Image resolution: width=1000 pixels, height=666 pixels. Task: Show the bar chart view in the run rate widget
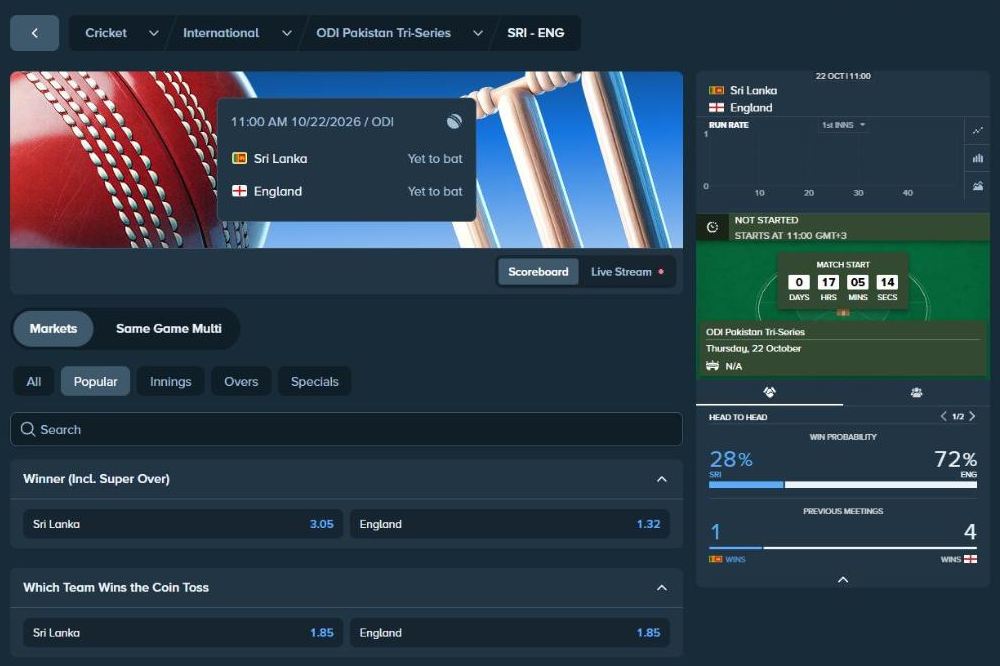(x=978, y=158)
